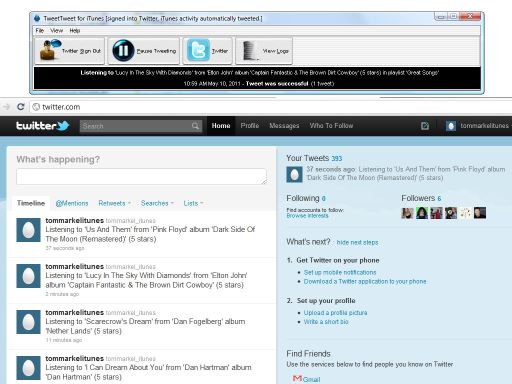Click the avatar beside Your Tweets latest tweet
The image size is (512, 384).
click(294, 174)
